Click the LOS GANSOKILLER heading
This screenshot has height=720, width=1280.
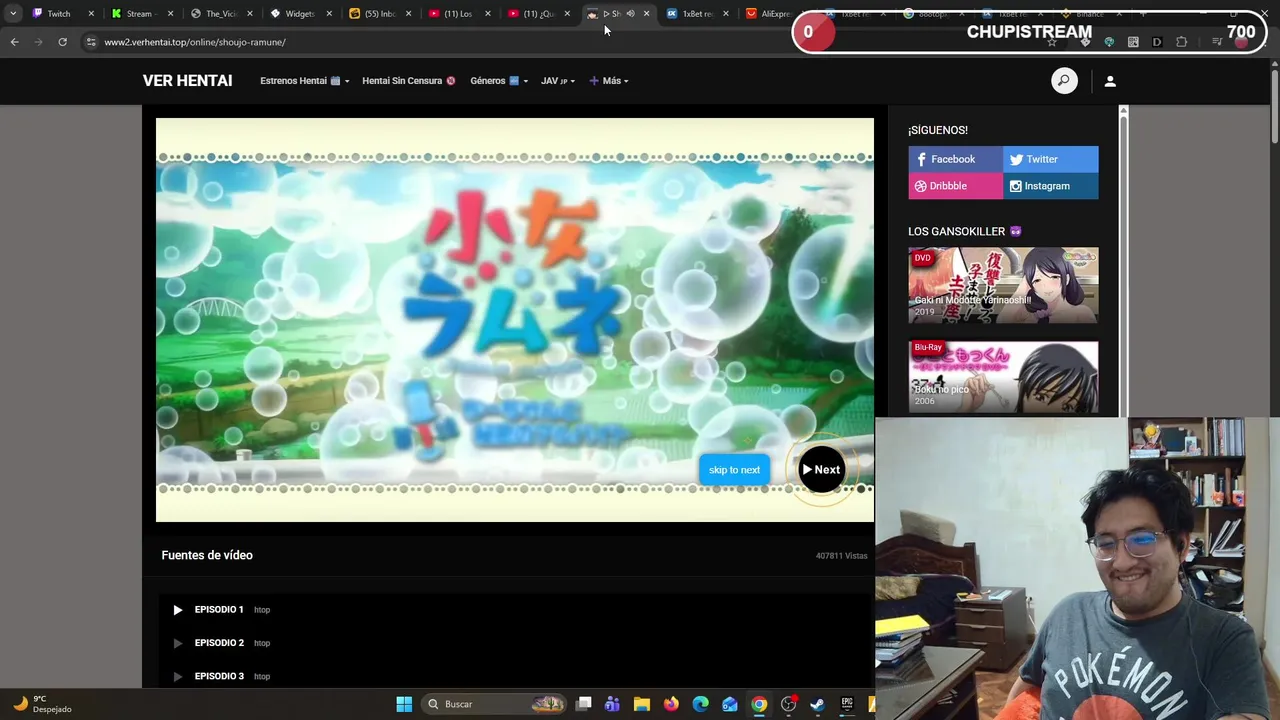coord(965,231)
